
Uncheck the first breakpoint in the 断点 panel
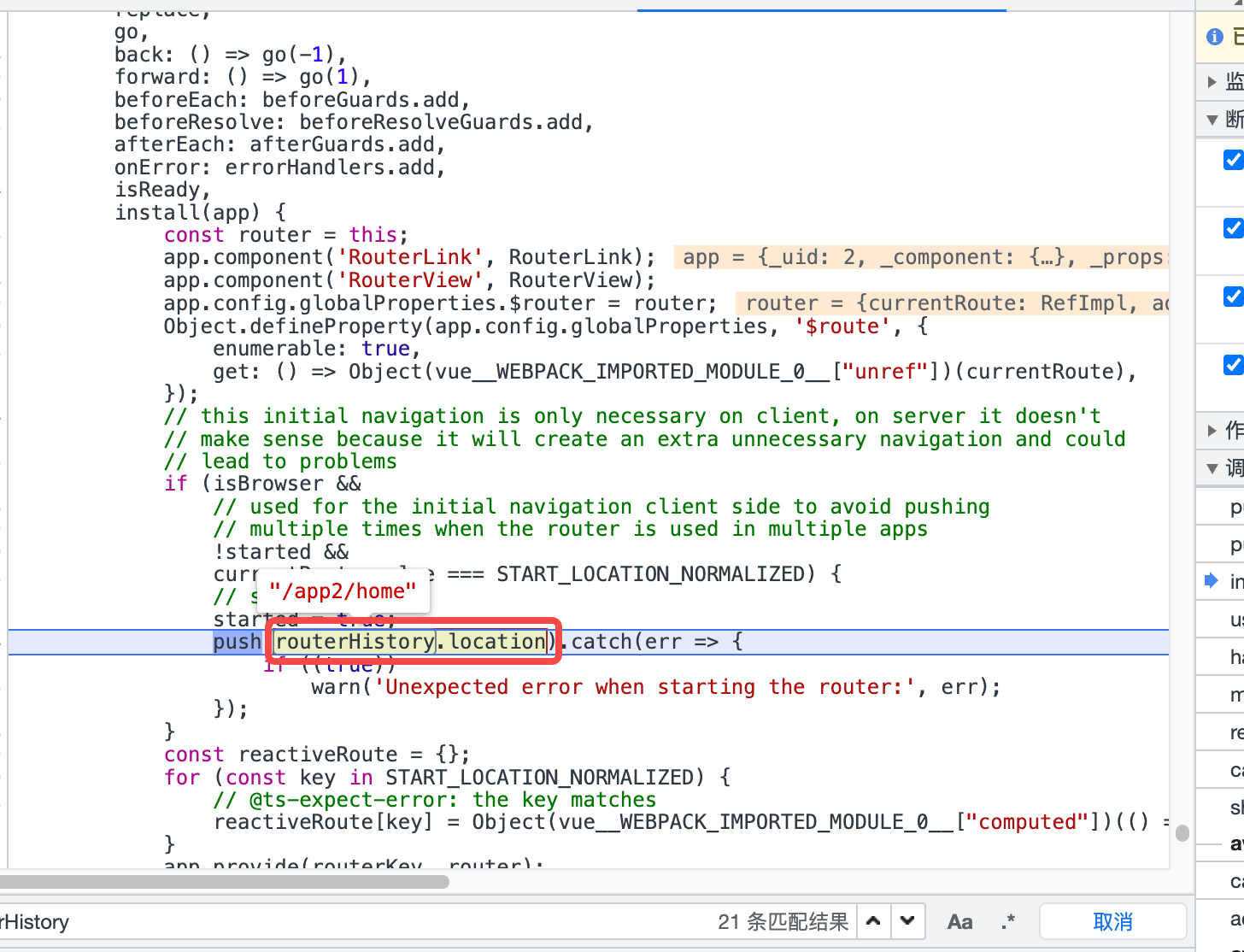pyautogui.click(x=1232, y=160)
